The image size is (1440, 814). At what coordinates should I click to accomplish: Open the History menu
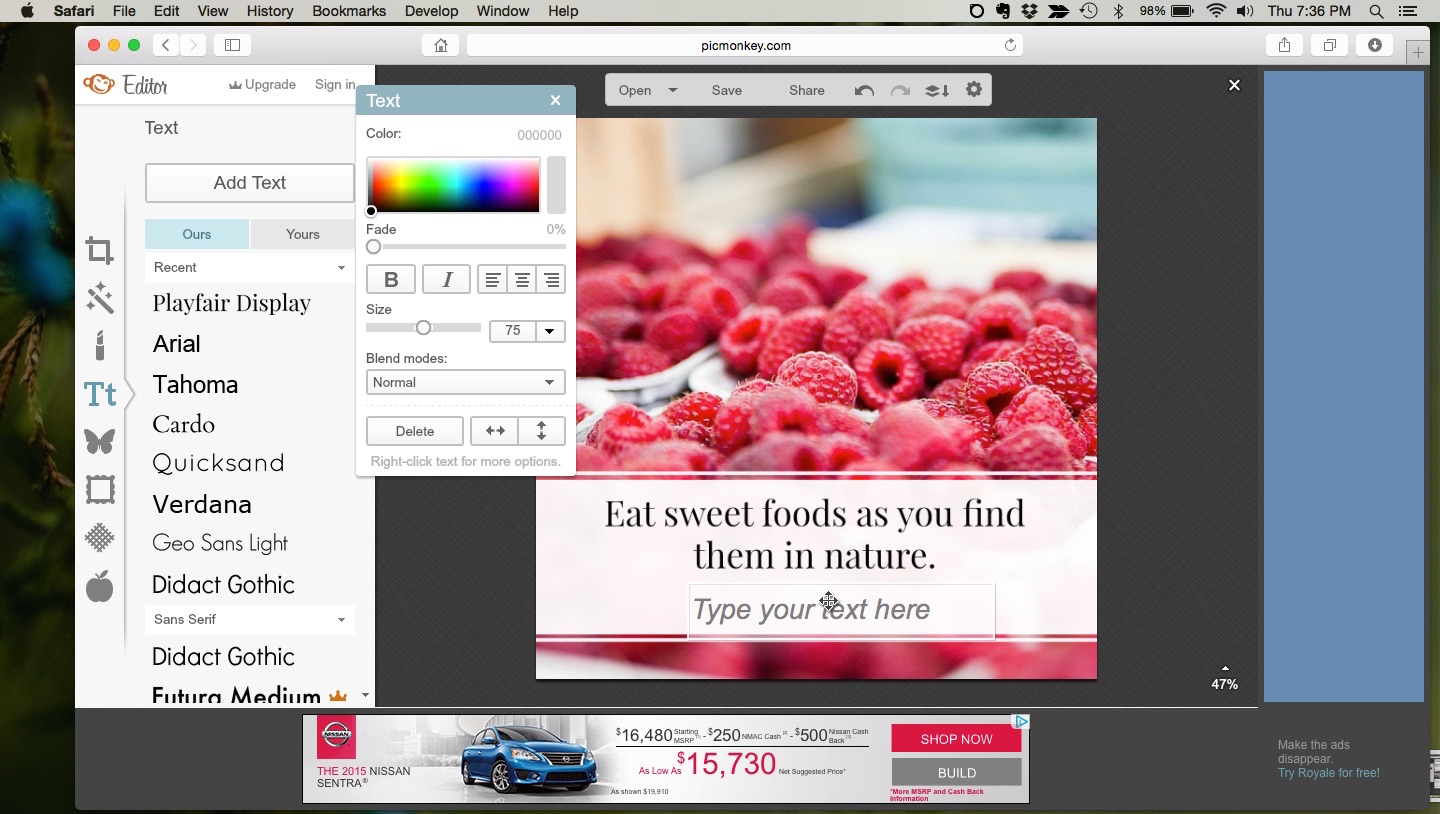pyautogui.click(x=270, y=11)
